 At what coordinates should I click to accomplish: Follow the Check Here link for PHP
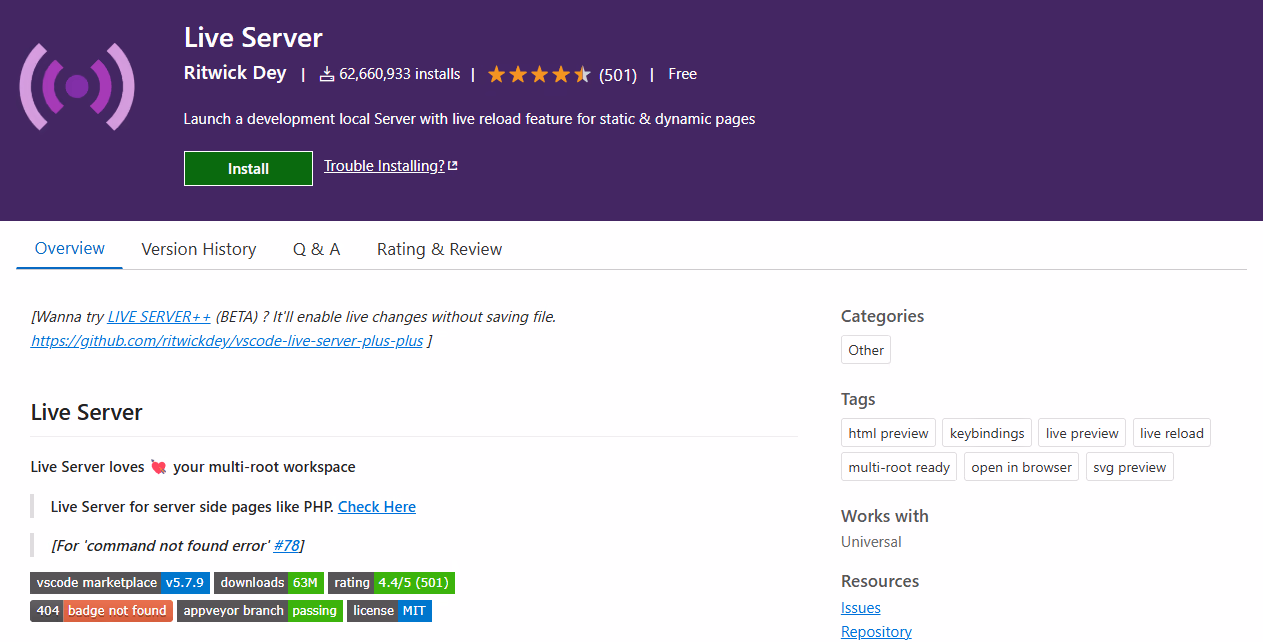(377, 507)
